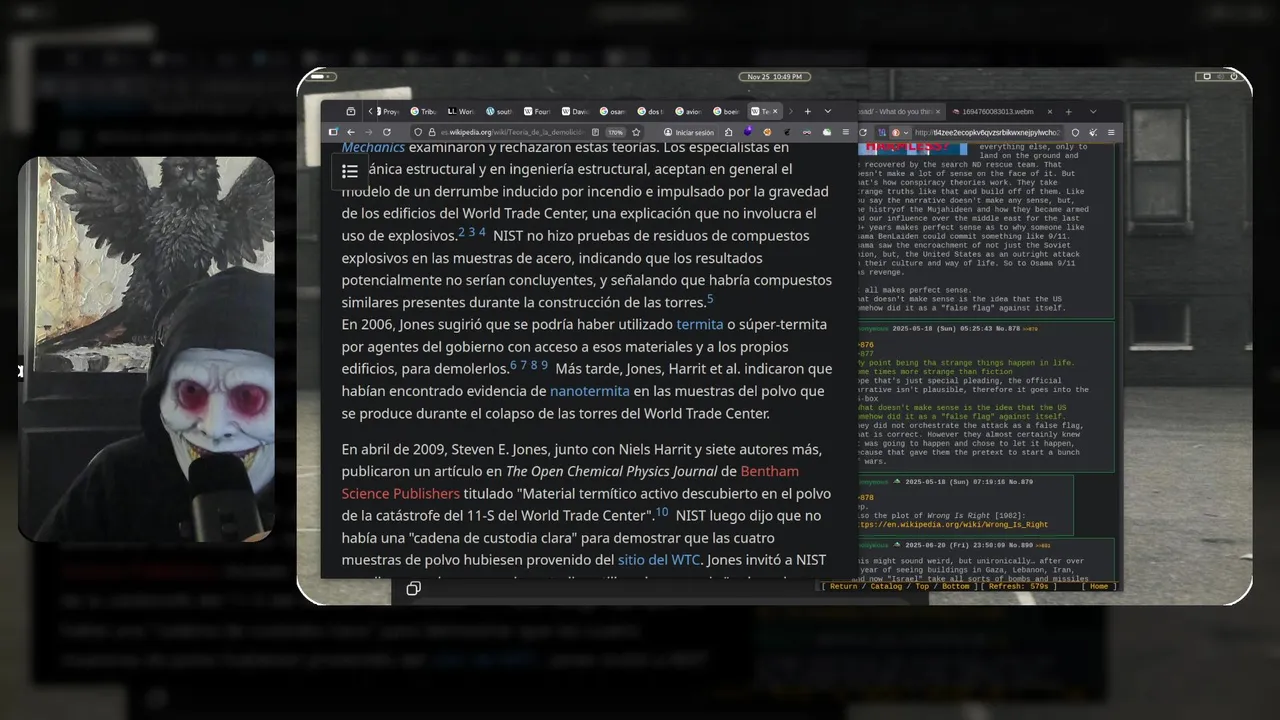This screenshot has height=720, width=1280.
Task: Reload the Wikipedia page
Action: 387,132
